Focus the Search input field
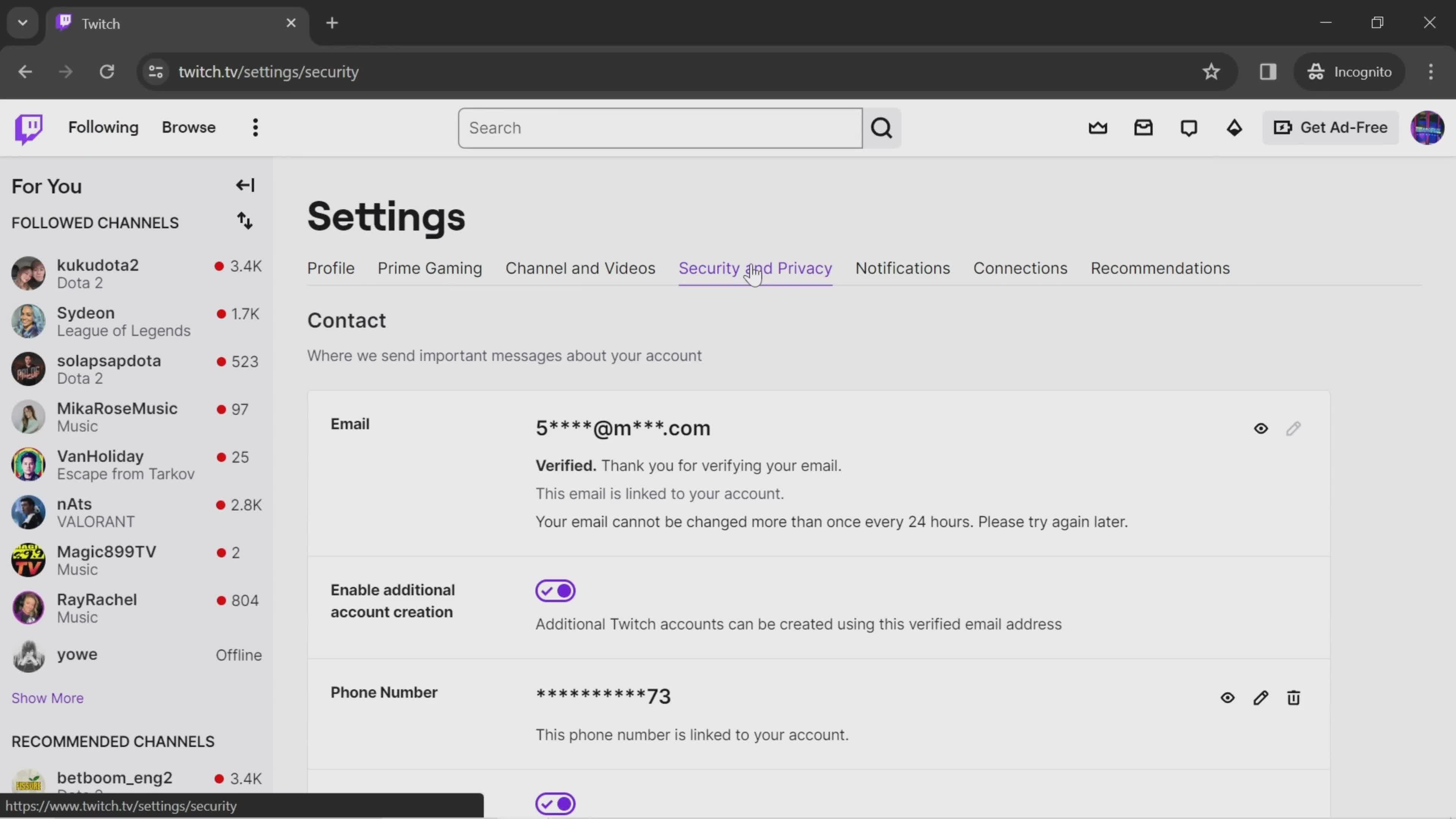 [660, 128]
